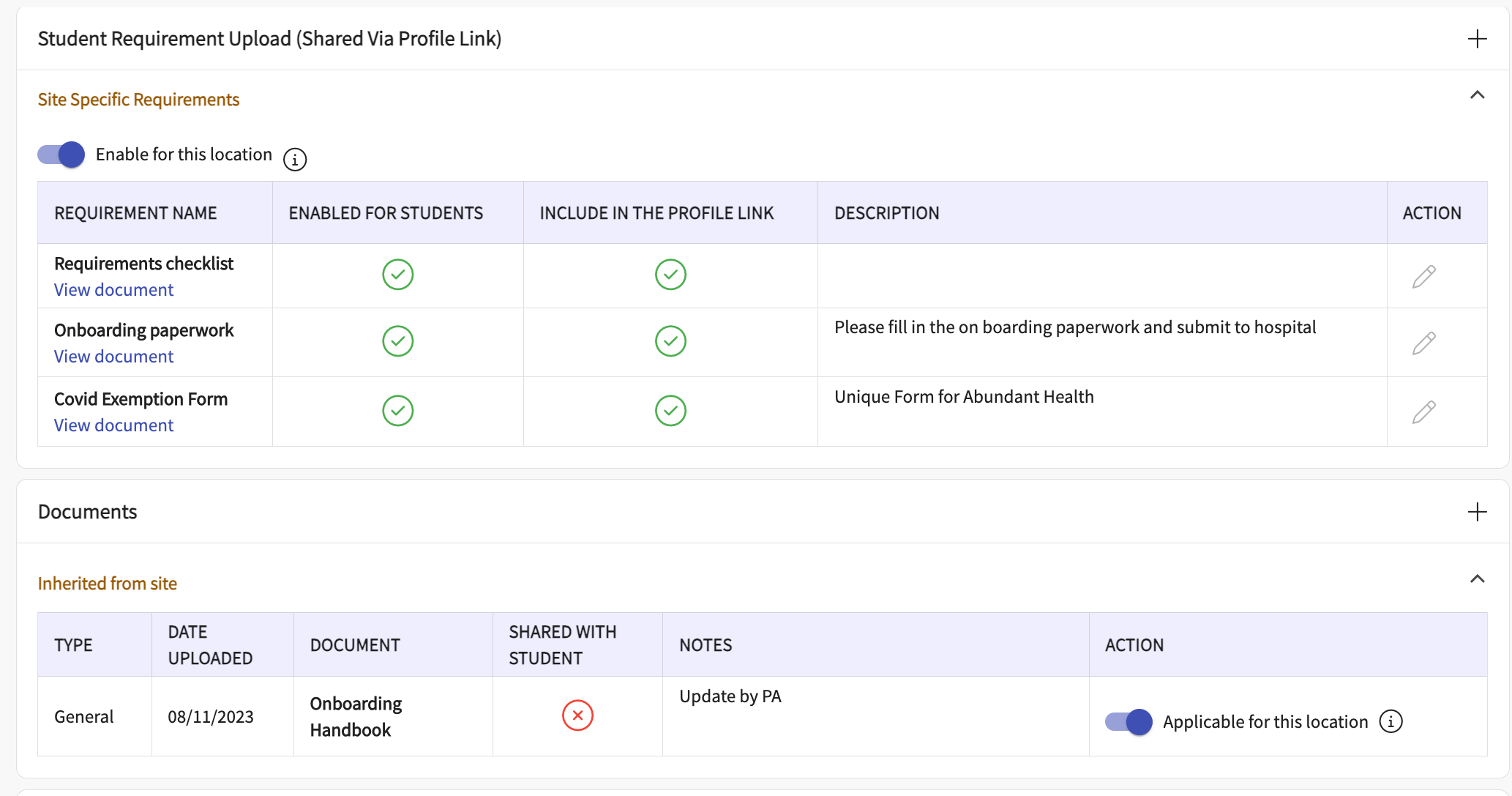1512x796 pixels.
Task: Toggle Applicable for this location switch
Action: pyautogui.click(x=1129, y=722)
